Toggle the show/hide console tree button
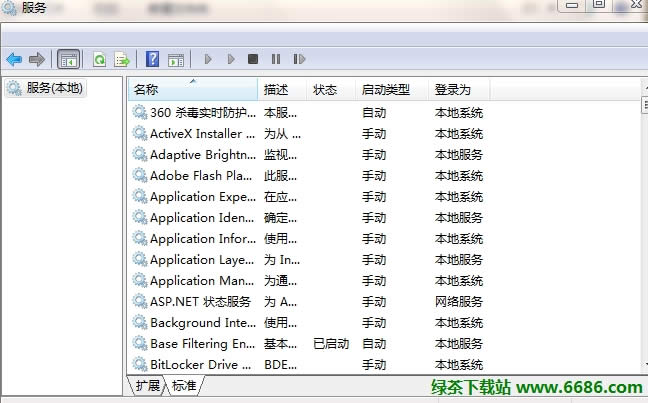Screen dimensions: 648x403 [69, 60]
